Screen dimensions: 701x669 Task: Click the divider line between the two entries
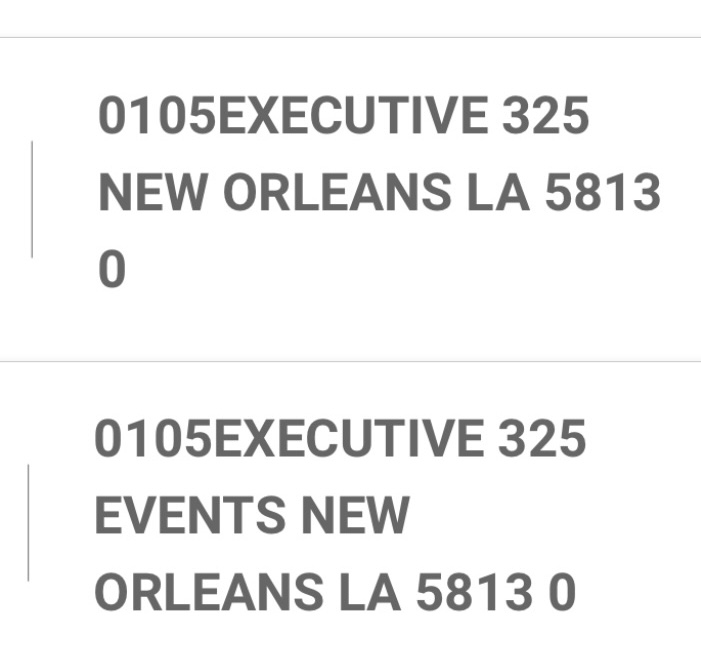(350, 361)
